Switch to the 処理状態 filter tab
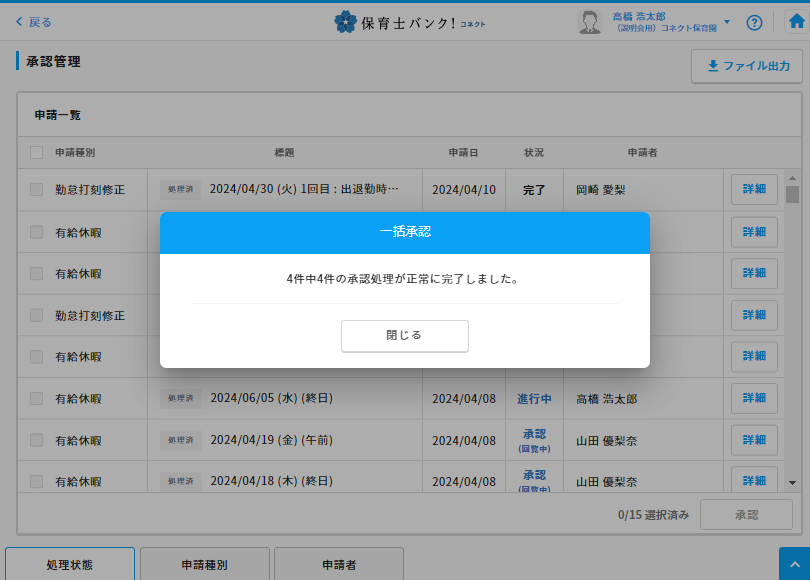The image size is (810, 580). click(69, 564)
